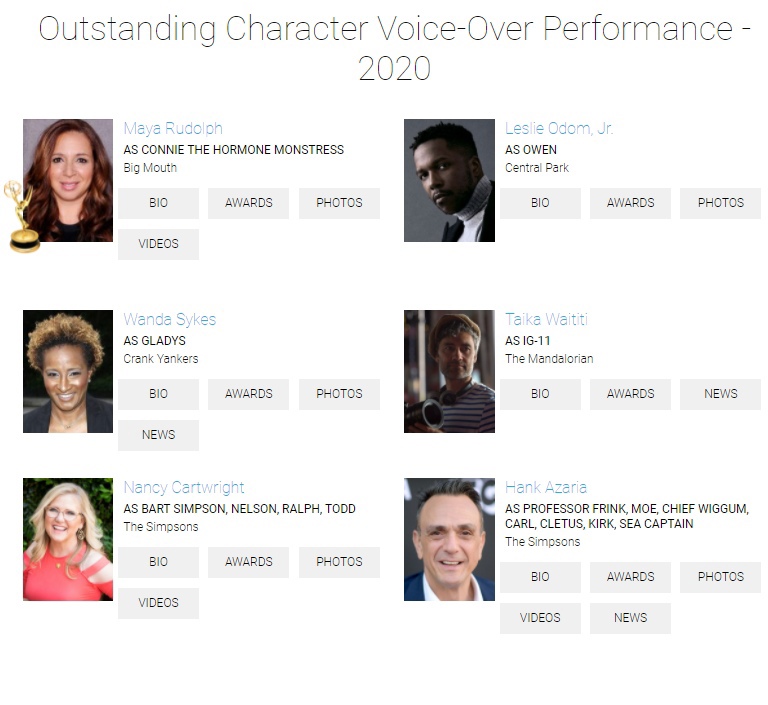The width and height of the screenshot is (768, 705).
Task: Open Taika Waititi's Bio button
Action: click(540, 394)
